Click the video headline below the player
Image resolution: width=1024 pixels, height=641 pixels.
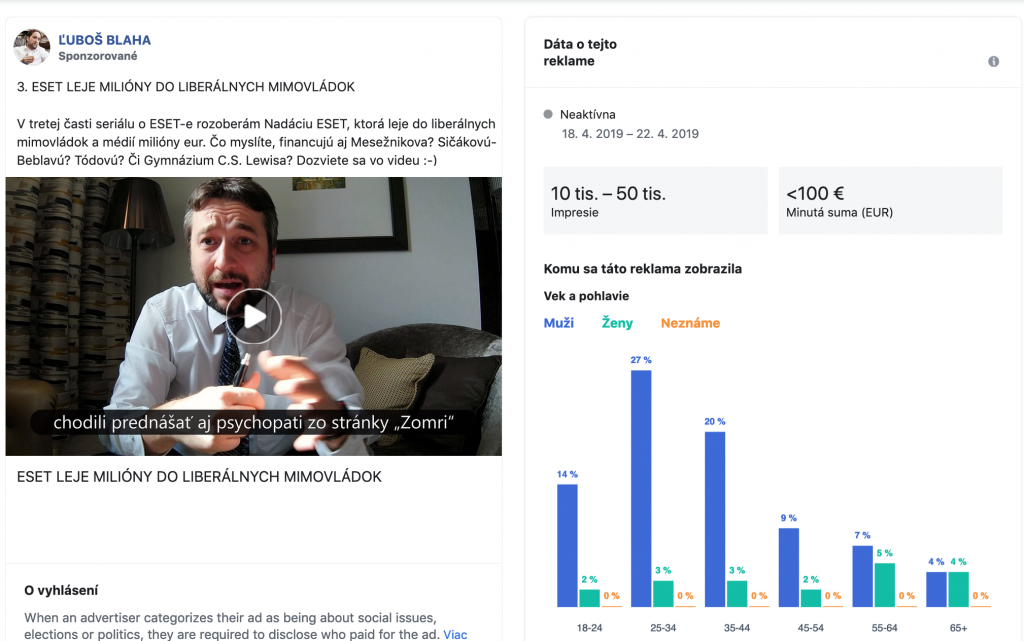(199, 477)
